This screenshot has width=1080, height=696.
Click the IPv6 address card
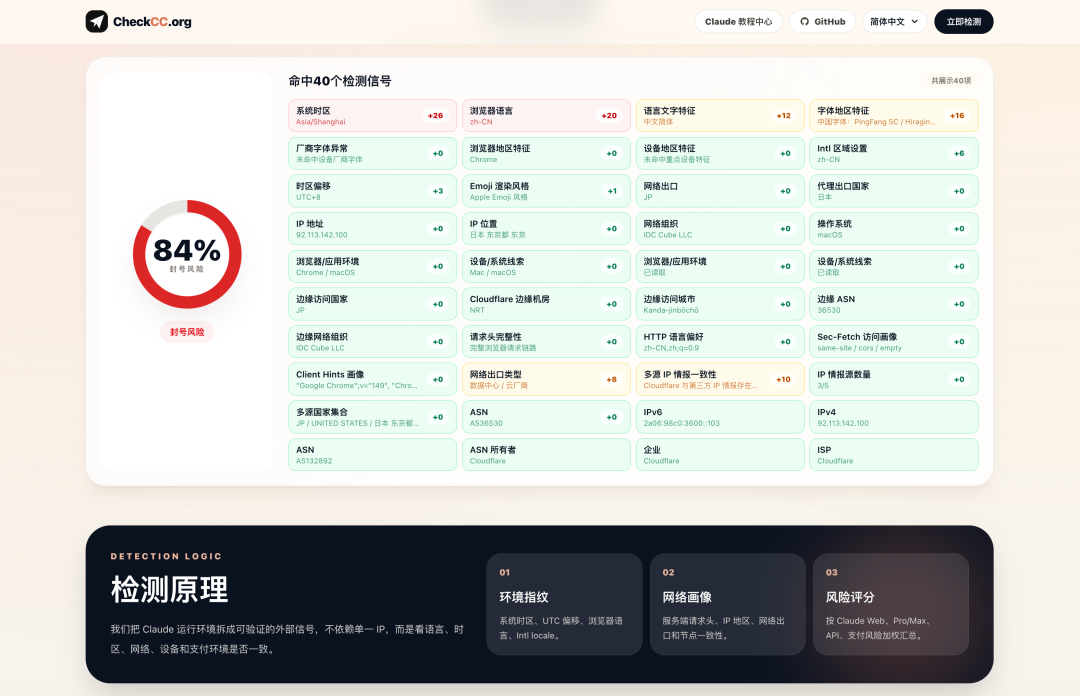point(720,417)
